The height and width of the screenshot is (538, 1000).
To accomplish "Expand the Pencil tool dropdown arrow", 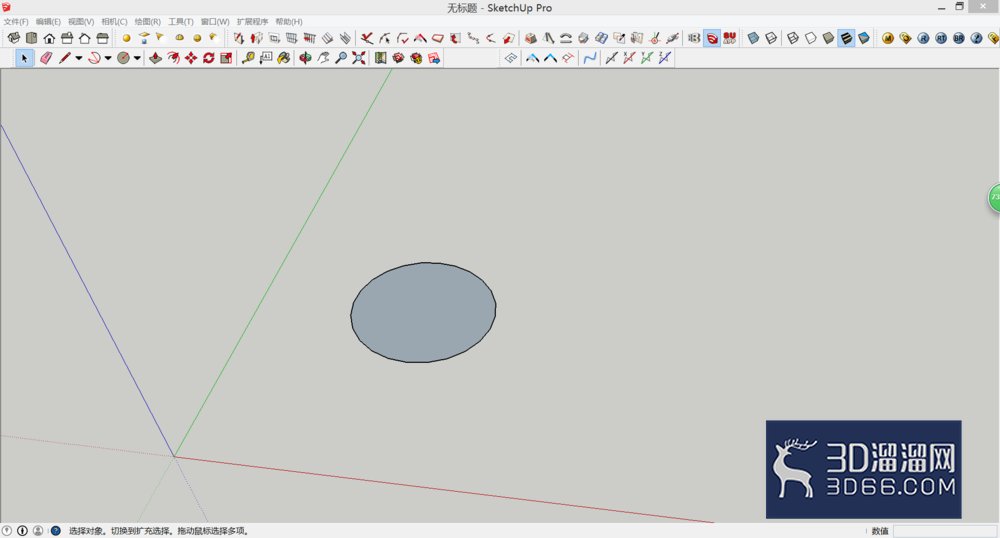I will [78, 58].
